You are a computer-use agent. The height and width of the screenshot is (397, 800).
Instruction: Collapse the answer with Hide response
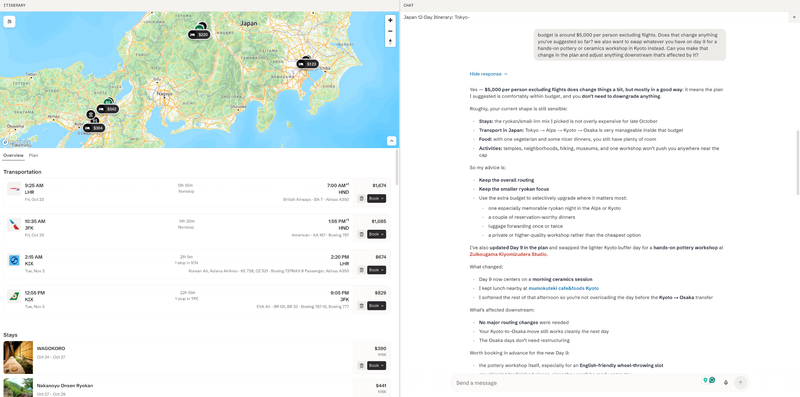point(488,74)
